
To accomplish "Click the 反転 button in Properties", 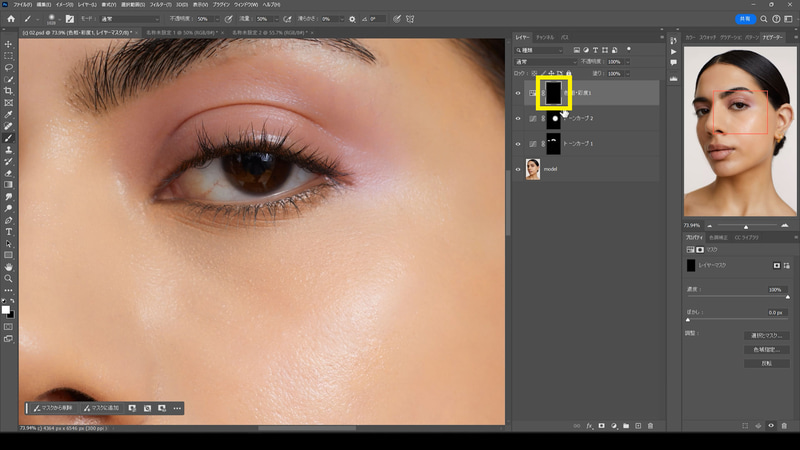I will click(x=767, y=363).
